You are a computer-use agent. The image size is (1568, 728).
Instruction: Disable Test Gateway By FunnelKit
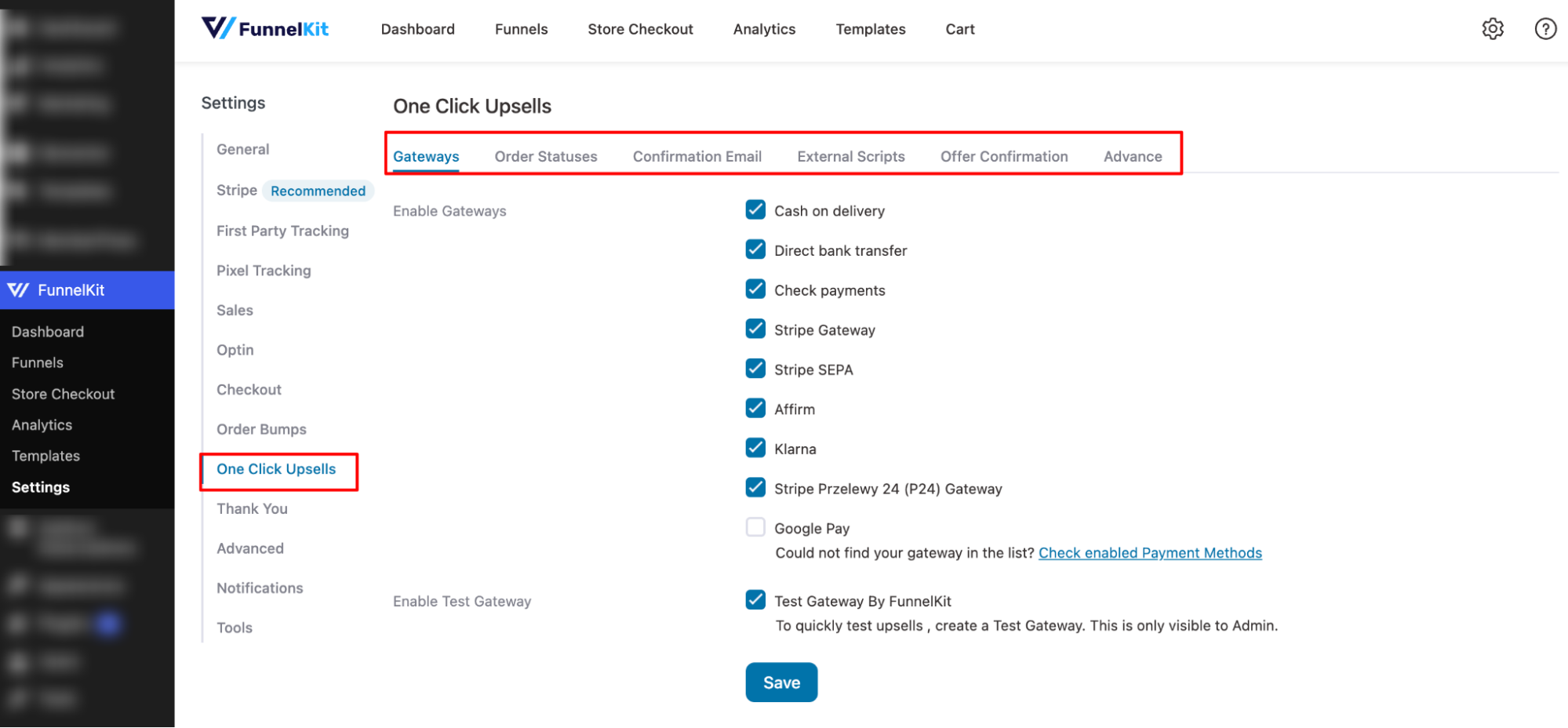[755, 599]
